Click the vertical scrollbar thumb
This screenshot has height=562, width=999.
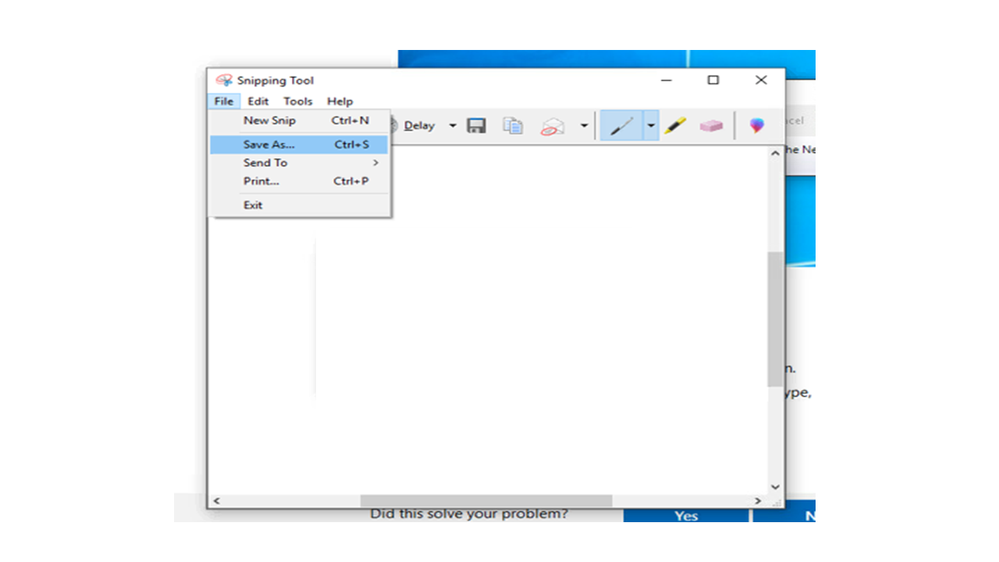pyautogui.click(x=775, y=319)
